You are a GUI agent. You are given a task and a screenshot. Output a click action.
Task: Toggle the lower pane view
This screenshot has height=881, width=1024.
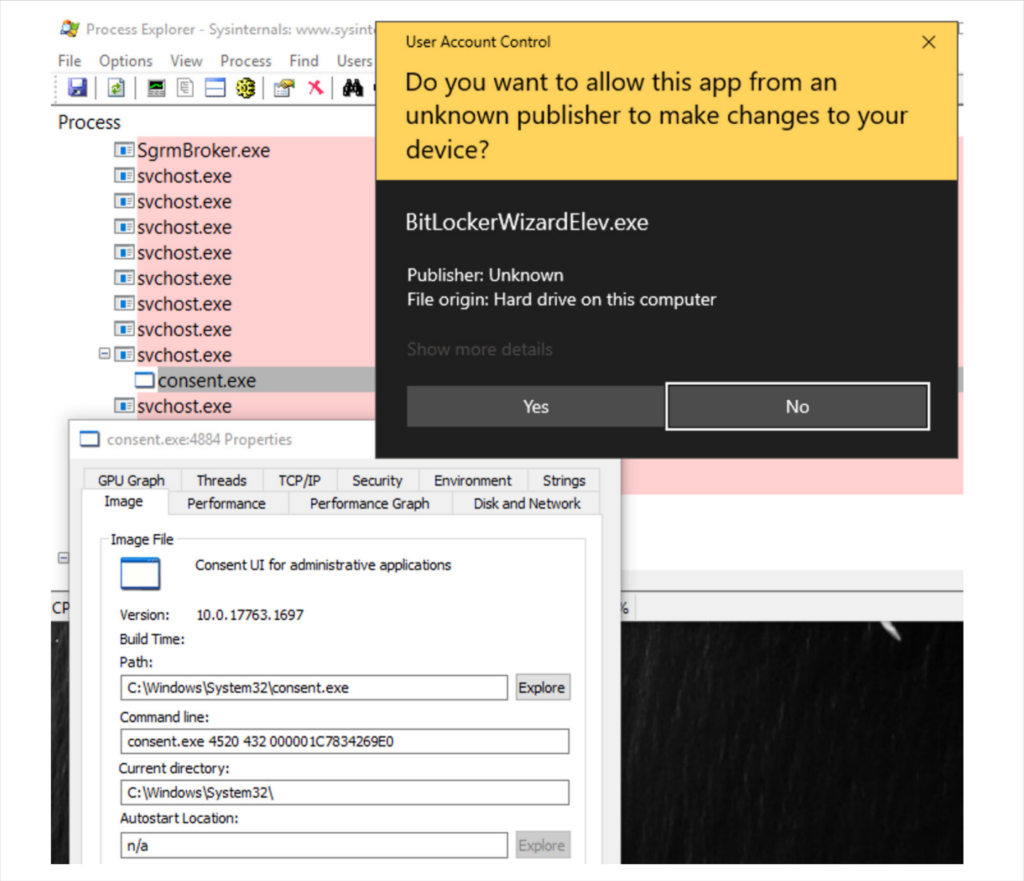tap(214, 88)
